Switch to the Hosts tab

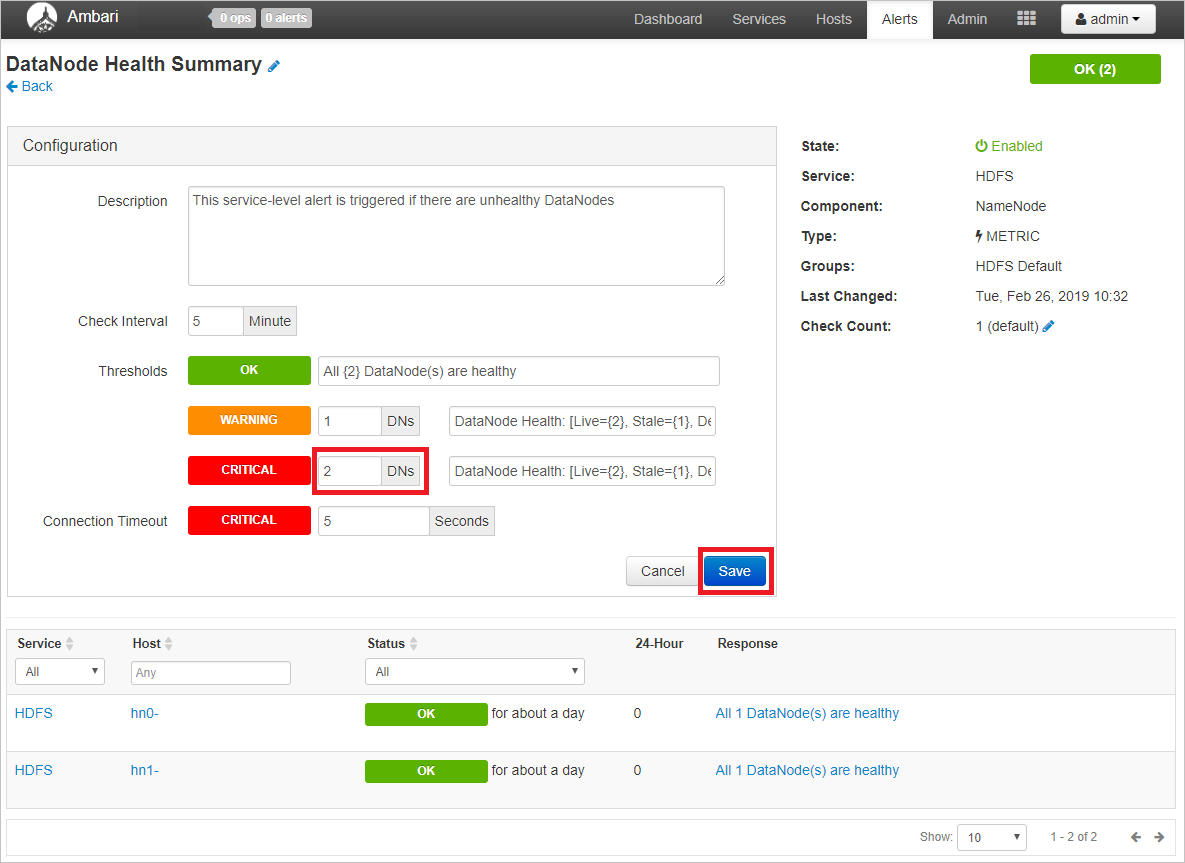point(833,18)
